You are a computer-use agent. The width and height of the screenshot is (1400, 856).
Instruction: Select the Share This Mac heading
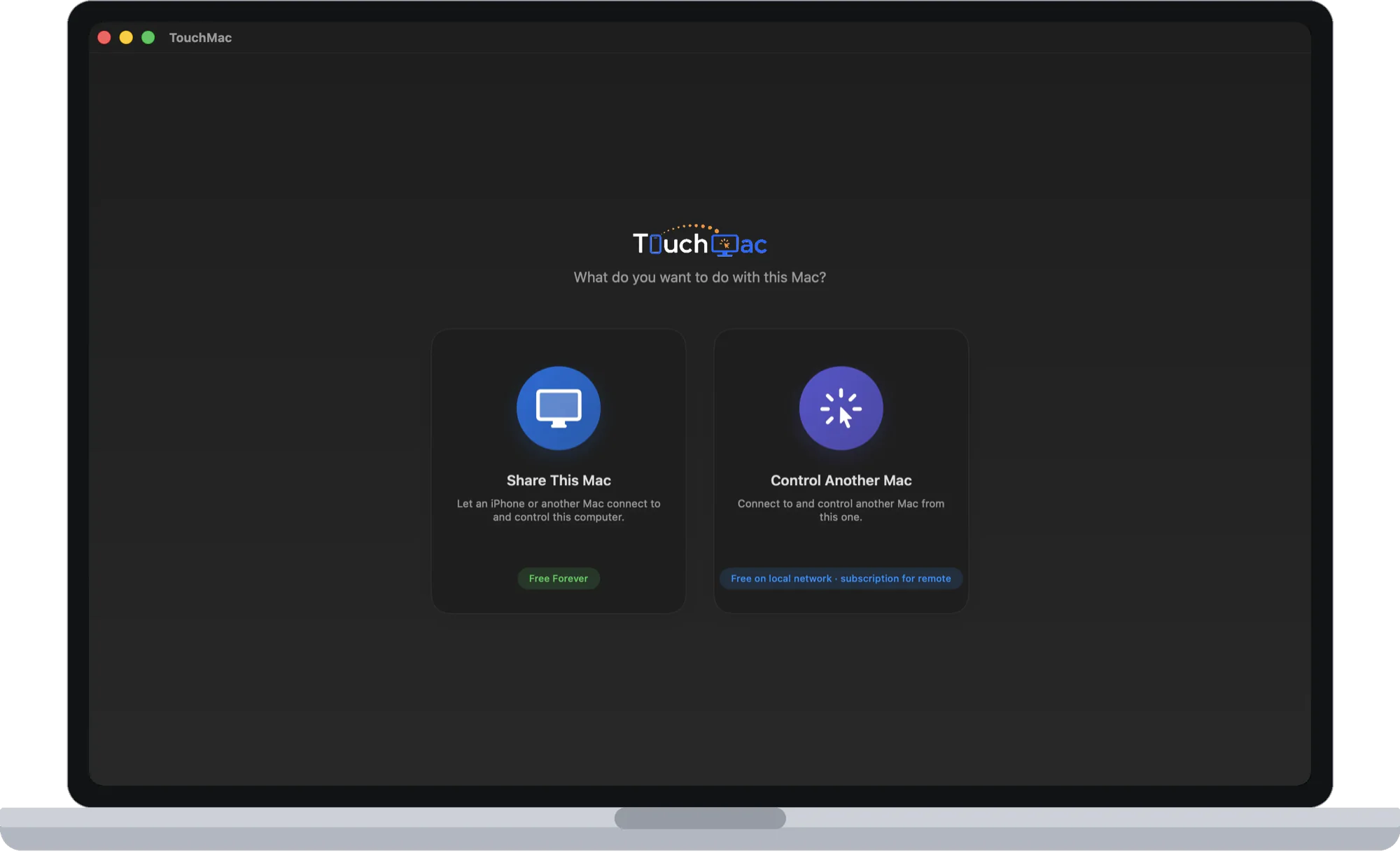point(559,480)
